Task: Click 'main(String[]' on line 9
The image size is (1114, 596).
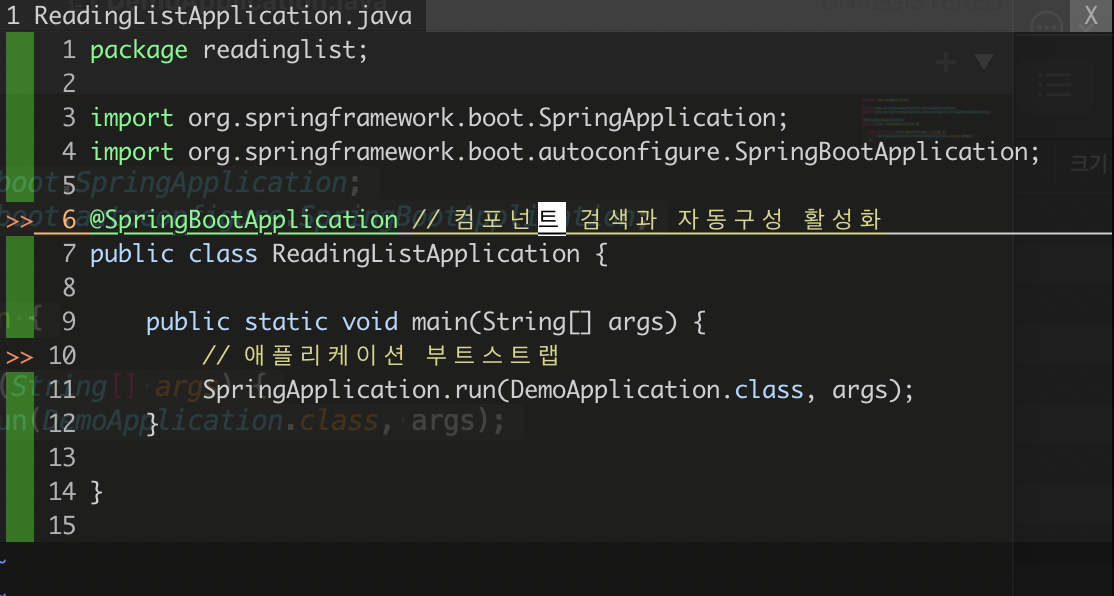Action: pos(502,322)
